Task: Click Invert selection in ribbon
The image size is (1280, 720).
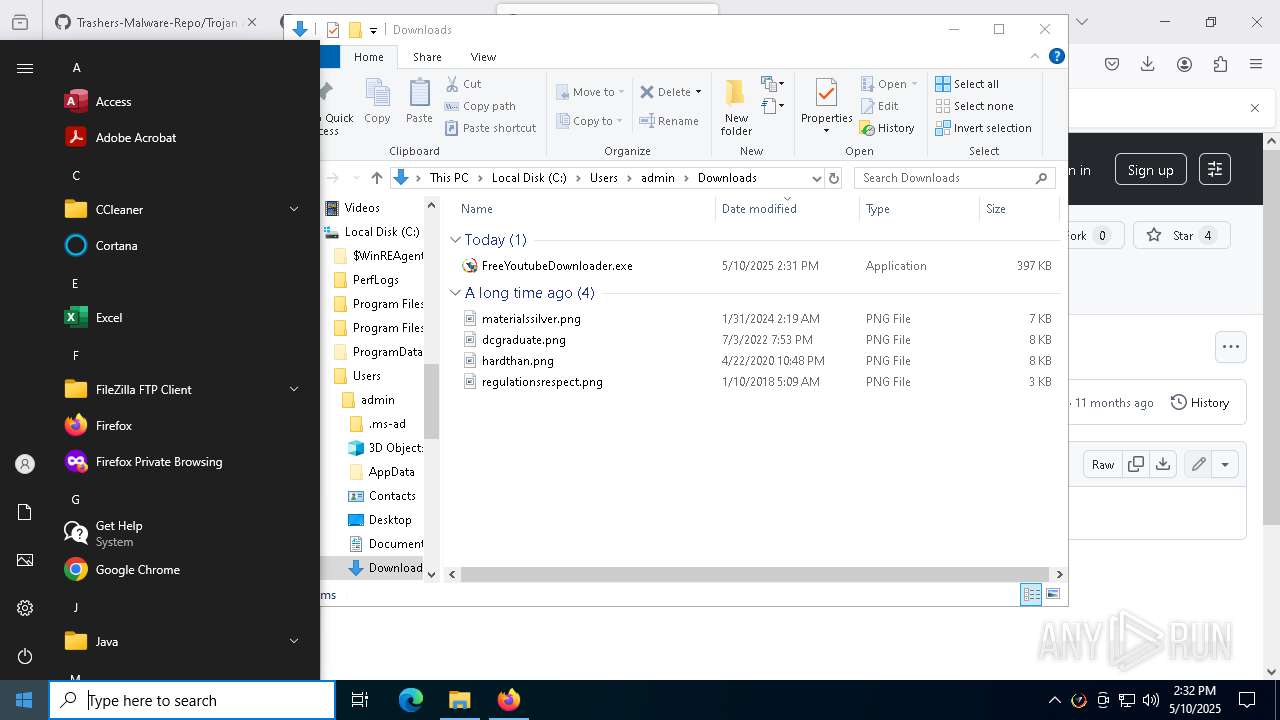Action: (983, 128)
